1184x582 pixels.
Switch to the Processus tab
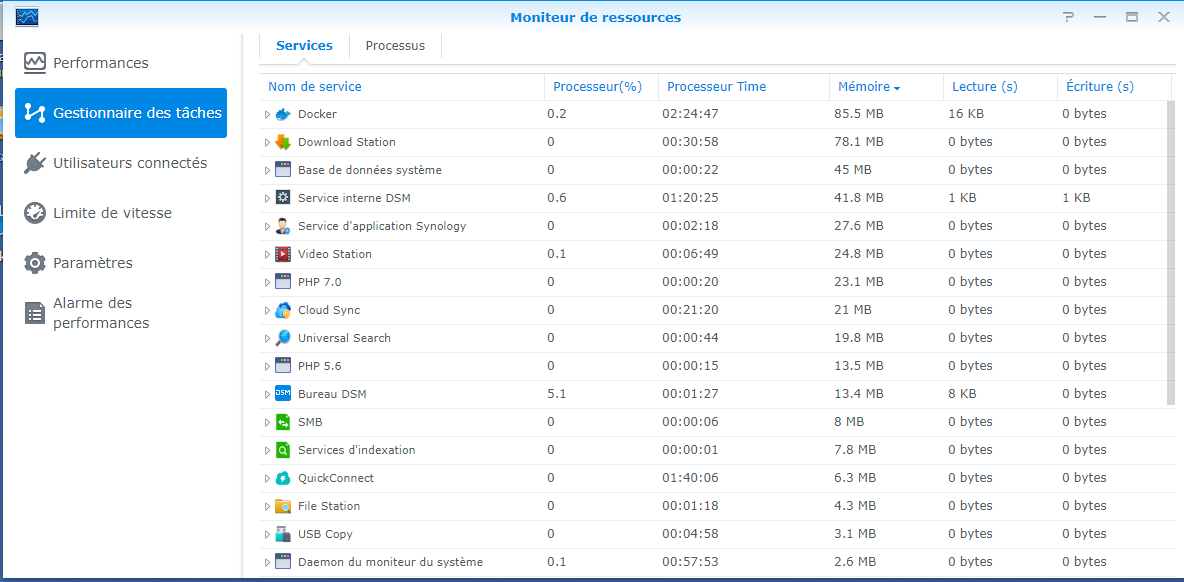pos(395,46)
